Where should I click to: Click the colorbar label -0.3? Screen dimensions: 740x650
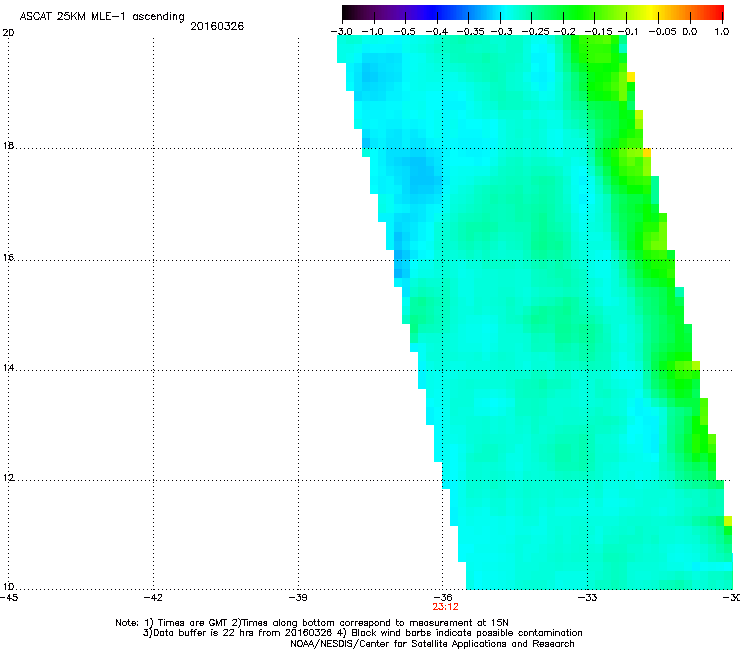pyautogui.click(x=502, y=32)
